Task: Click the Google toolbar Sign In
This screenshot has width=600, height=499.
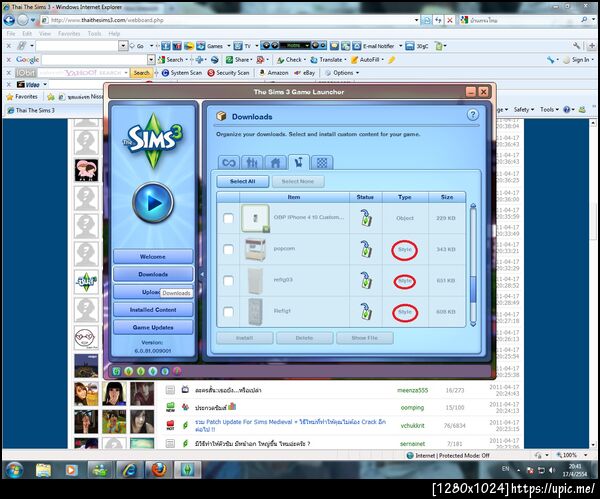Action: pyautogui.click(x=578, y=60)
